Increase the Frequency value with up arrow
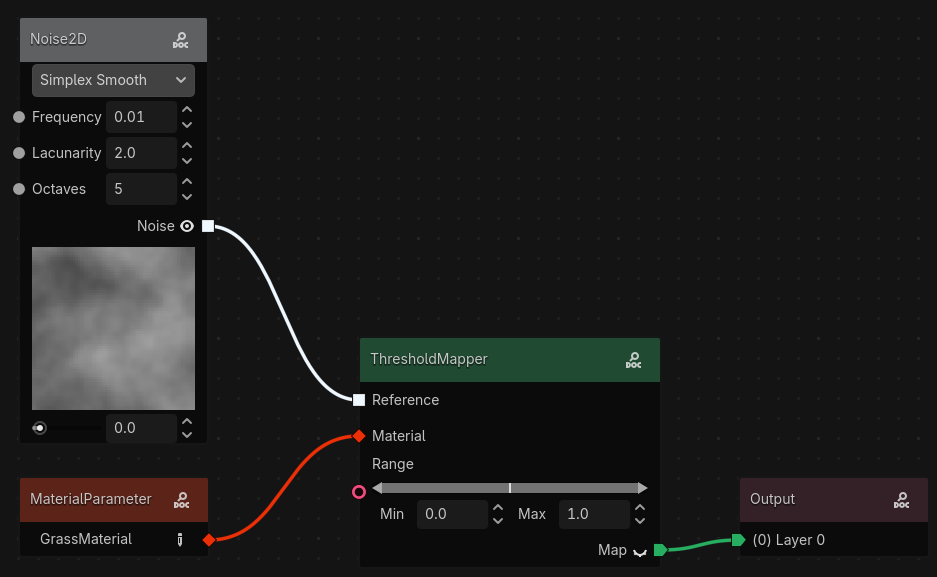 (187, 110)
